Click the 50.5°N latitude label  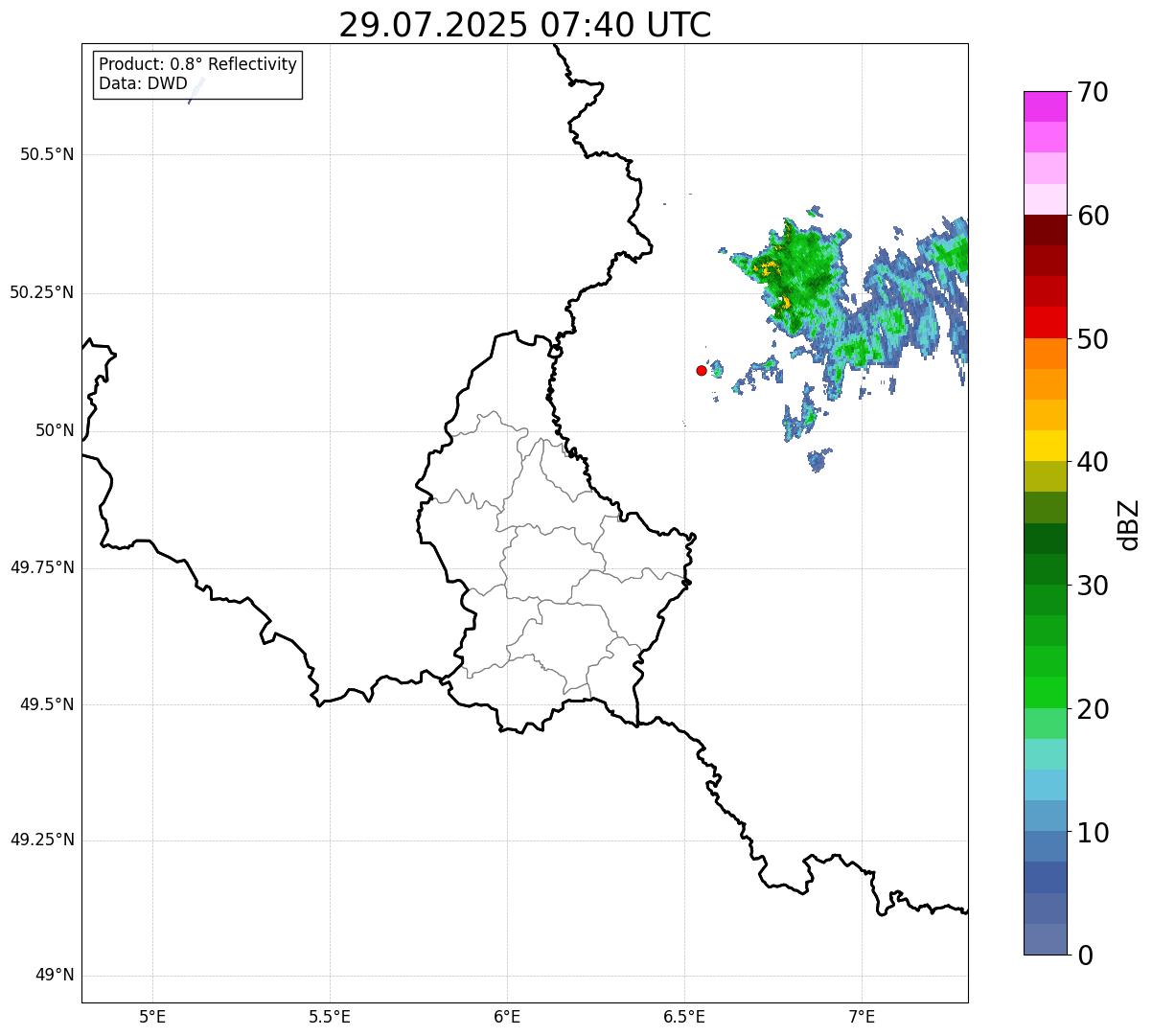pos(47,154)
